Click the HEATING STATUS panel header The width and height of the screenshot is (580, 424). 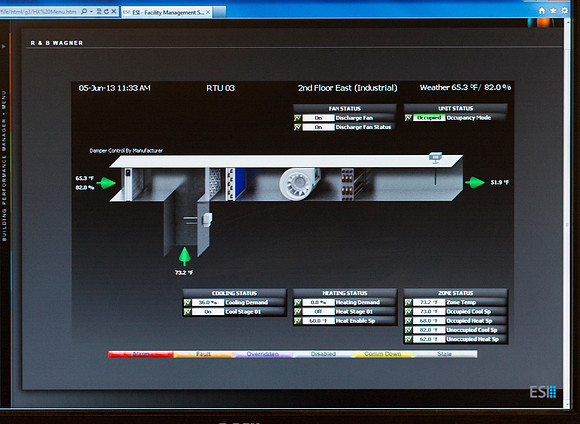click(x=344, y=293)
